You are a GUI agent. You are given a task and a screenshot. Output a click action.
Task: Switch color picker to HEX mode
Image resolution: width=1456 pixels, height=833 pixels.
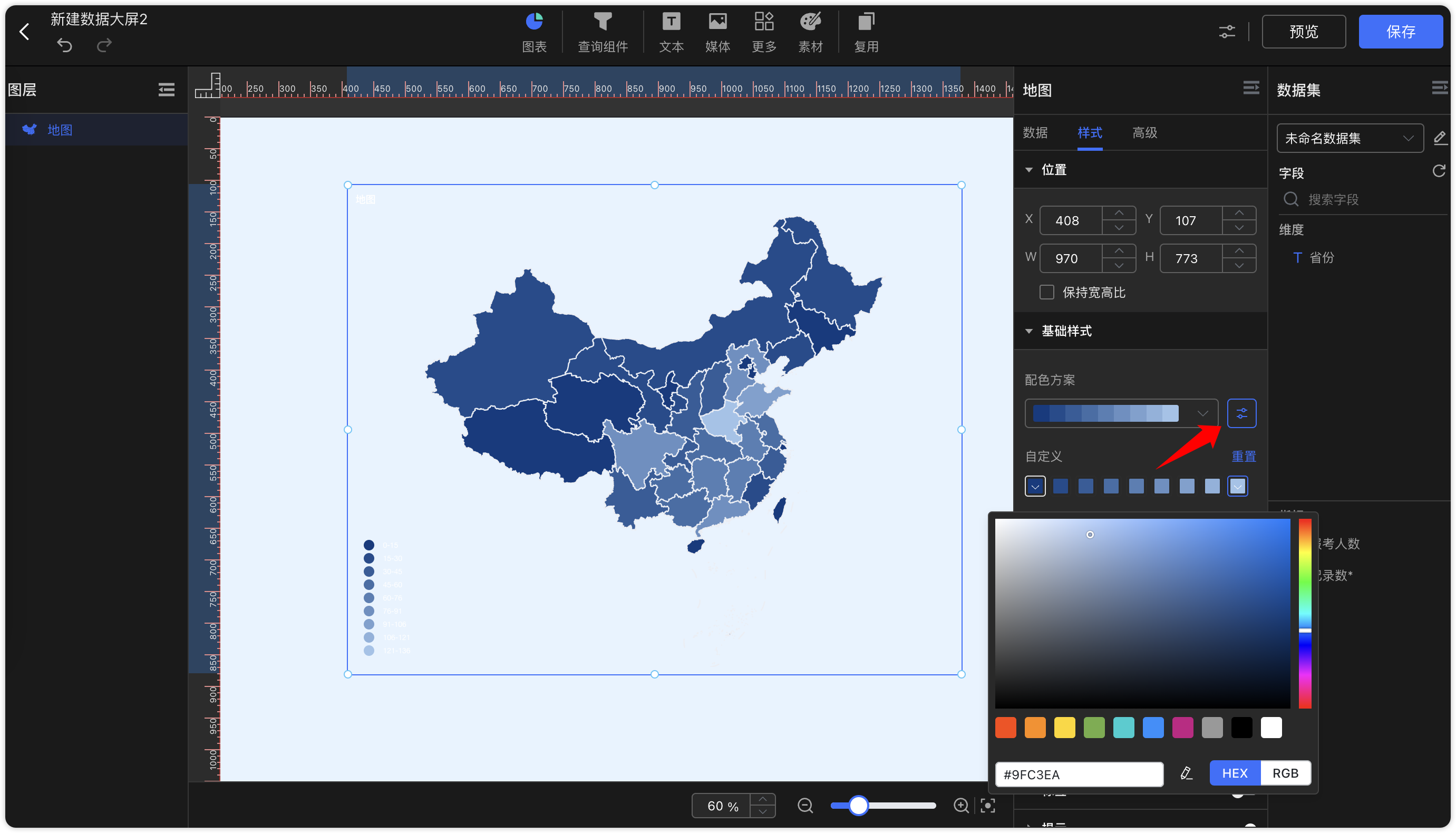pyautogui.click(x=1235, y=773)
